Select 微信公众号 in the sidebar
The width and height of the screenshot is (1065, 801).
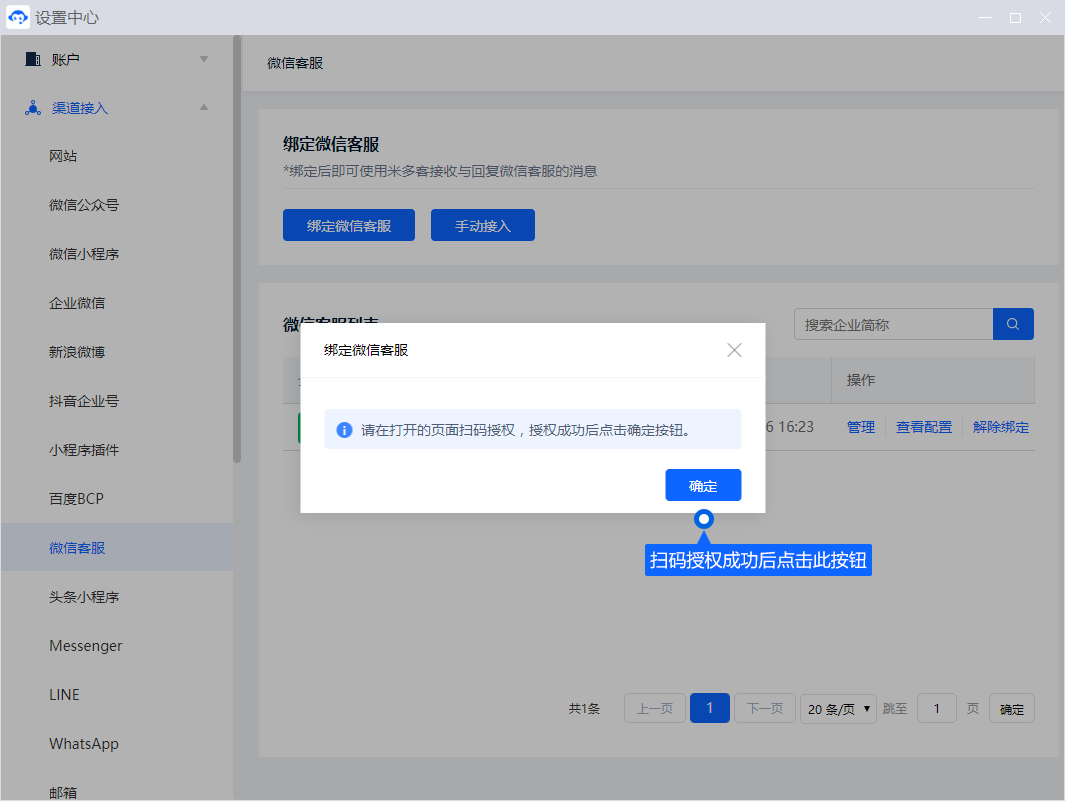tap(84, 205)
